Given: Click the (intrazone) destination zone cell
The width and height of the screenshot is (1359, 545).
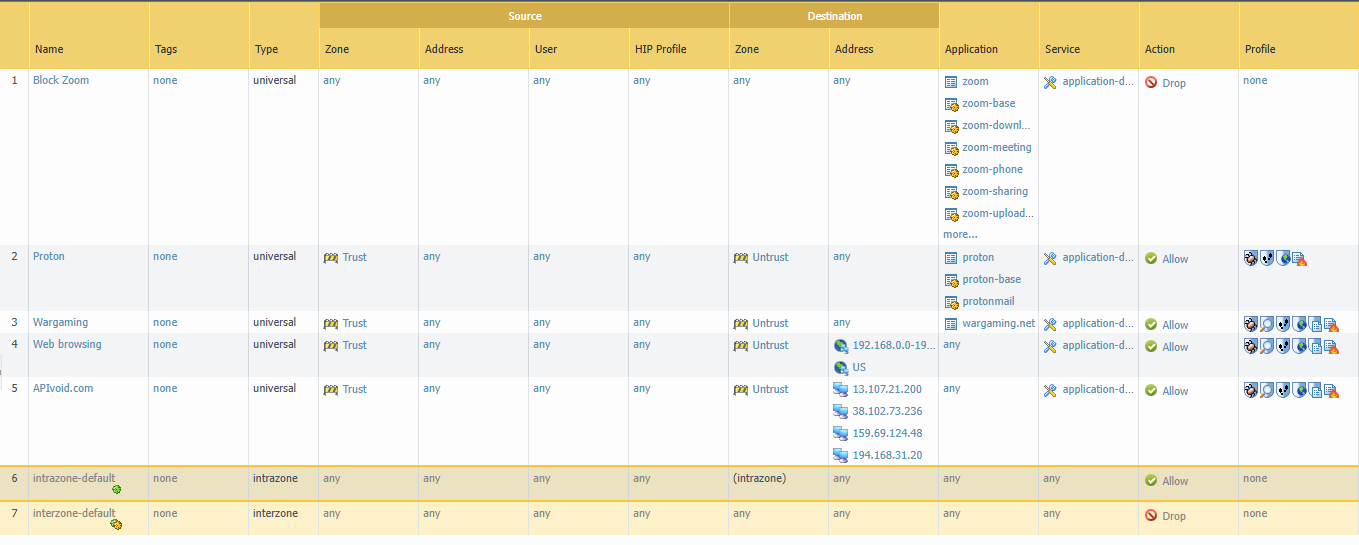Looking at the screenshot, I should tap(759, 478).
